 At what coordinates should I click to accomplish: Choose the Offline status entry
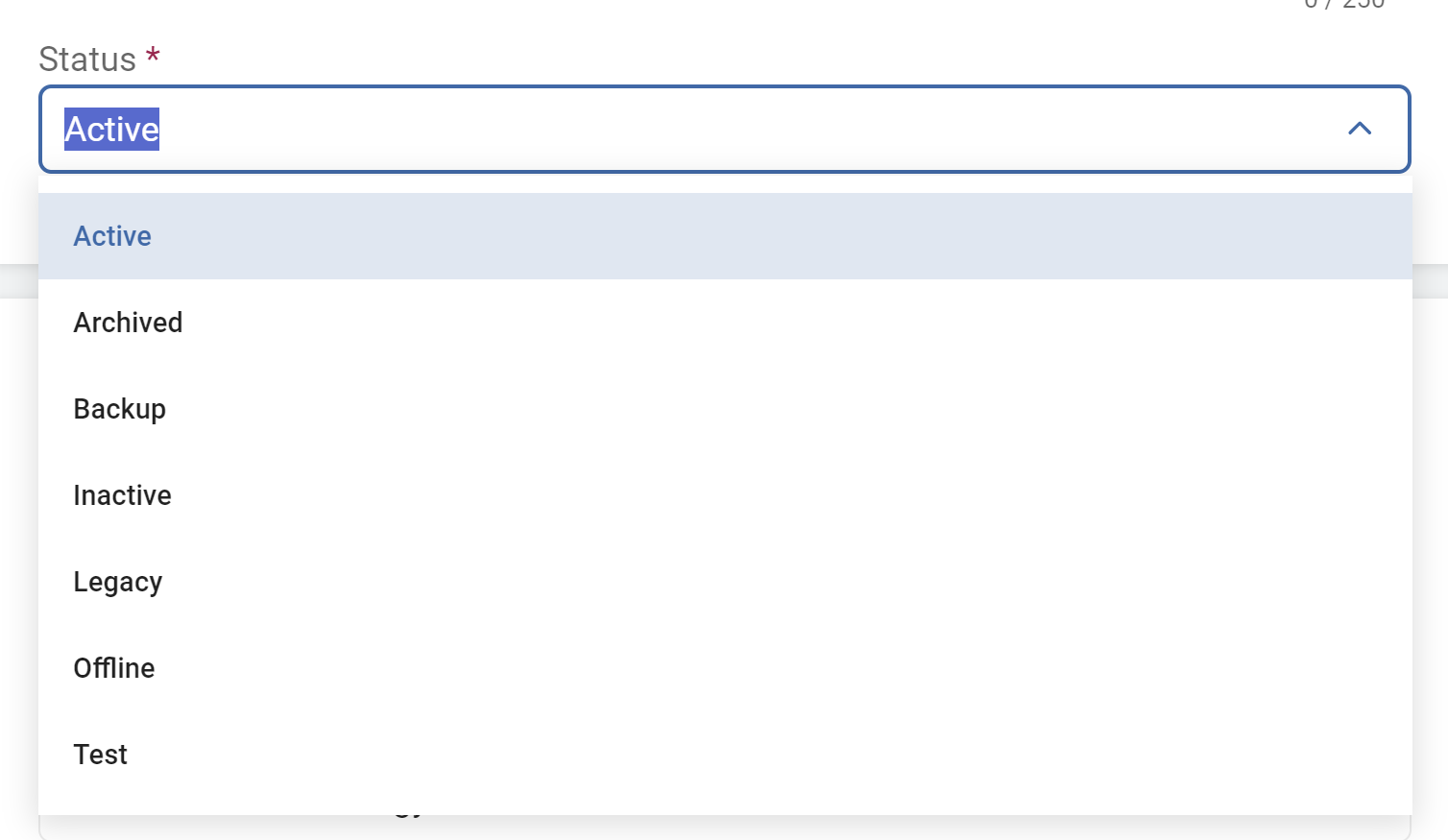tap(114, 668)
